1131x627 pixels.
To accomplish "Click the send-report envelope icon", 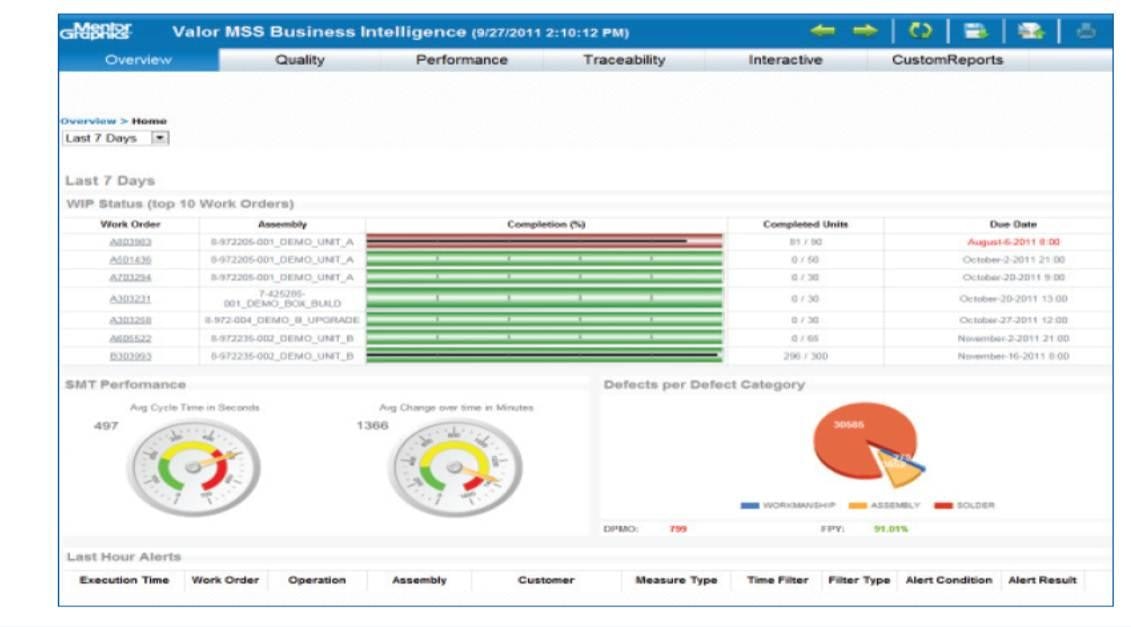I will point(1031,31).
